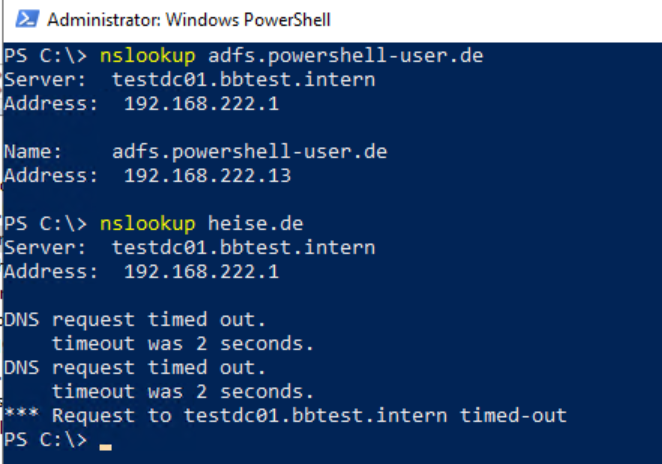Click the final PS C:\> prompt
The image size is (662, 464).
[x=46, y=440]
